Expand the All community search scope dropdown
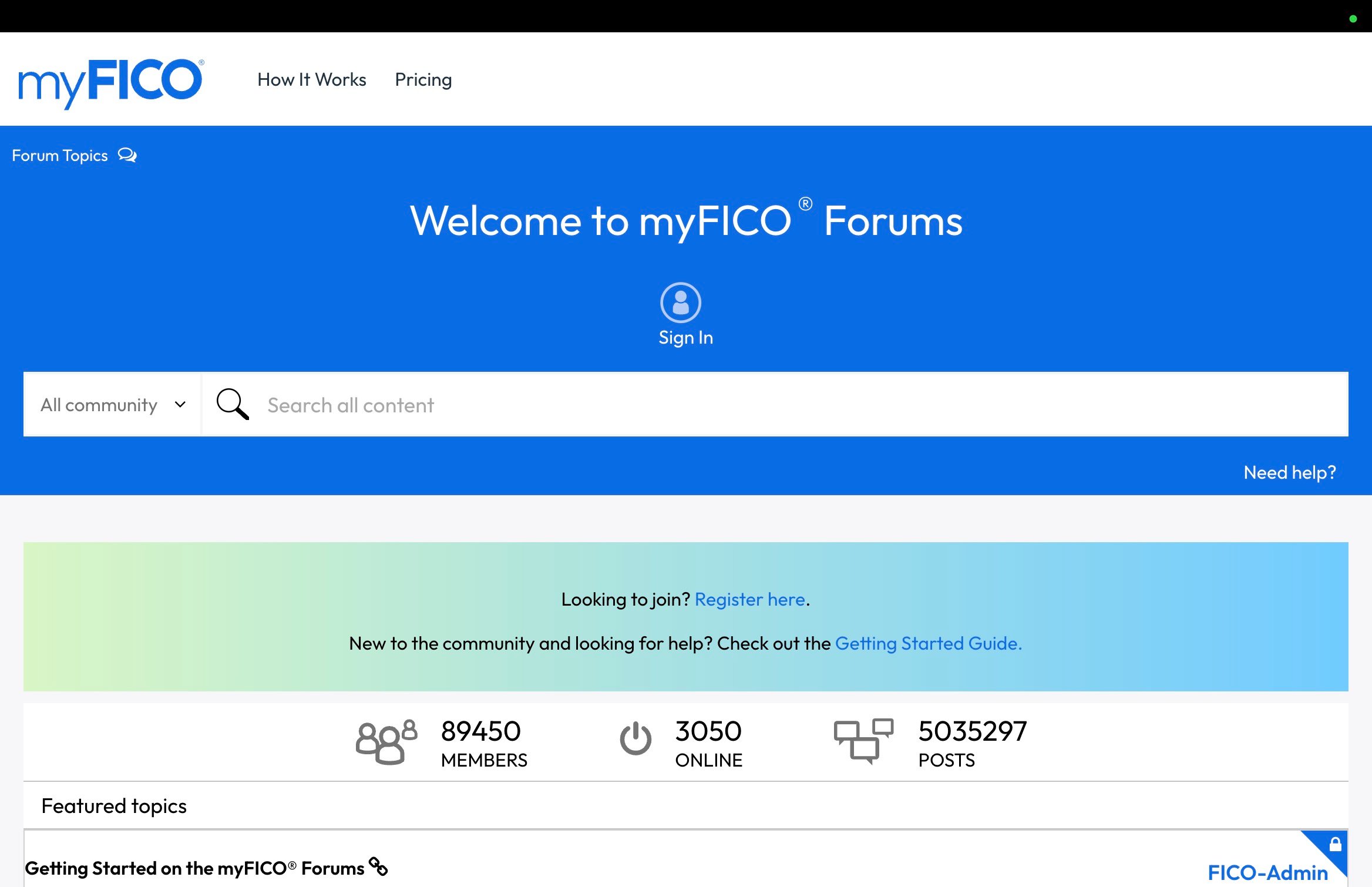 pyautogui.click(x=112, y=405)
